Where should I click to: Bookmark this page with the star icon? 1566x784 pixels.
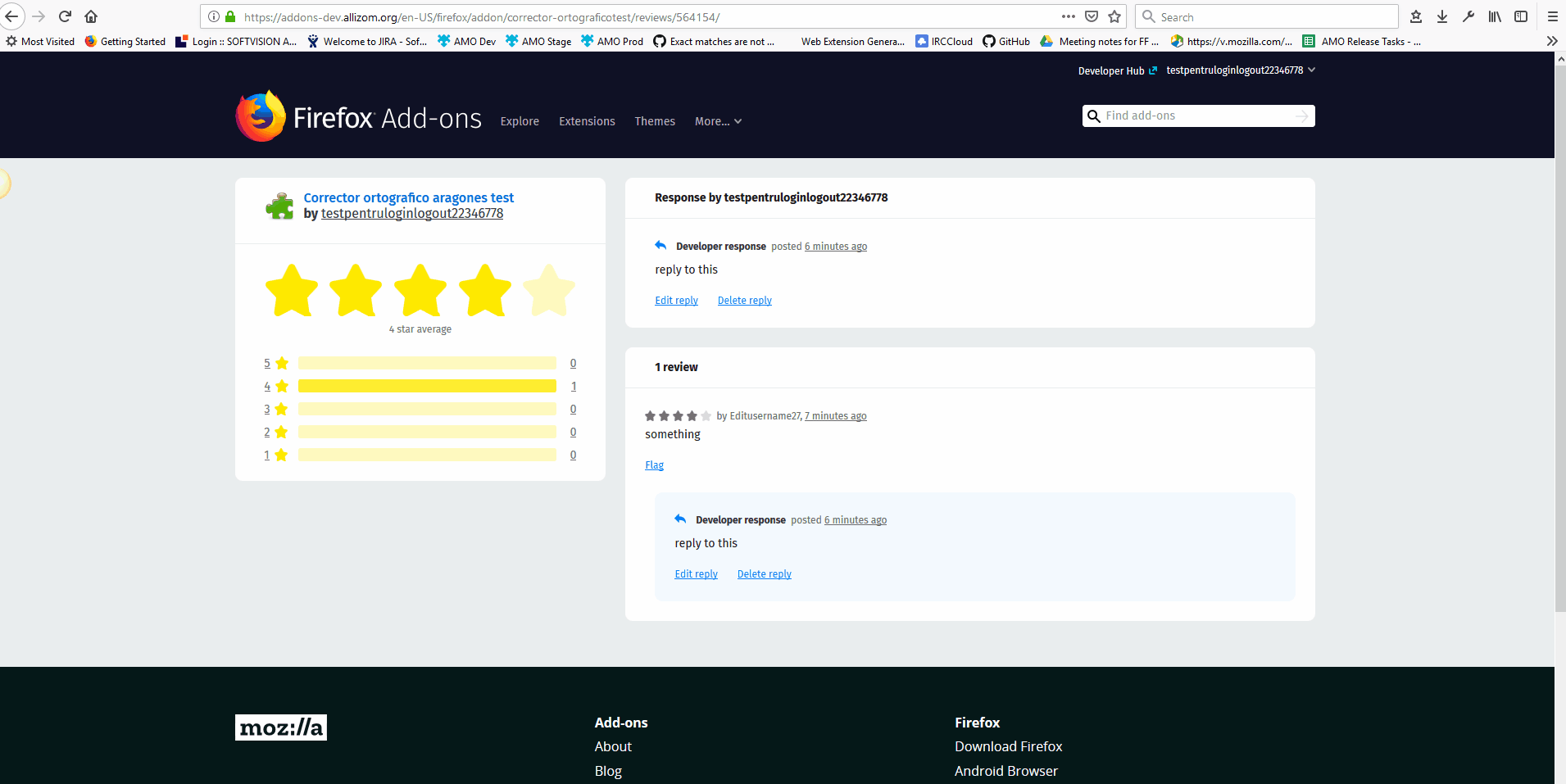[x=1114, y=16]
